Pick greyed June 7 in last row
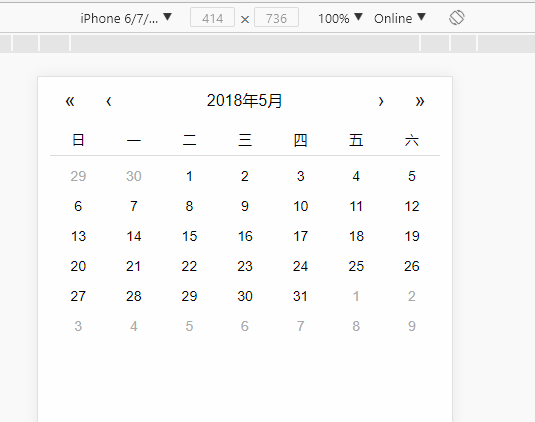 (300, 326)
